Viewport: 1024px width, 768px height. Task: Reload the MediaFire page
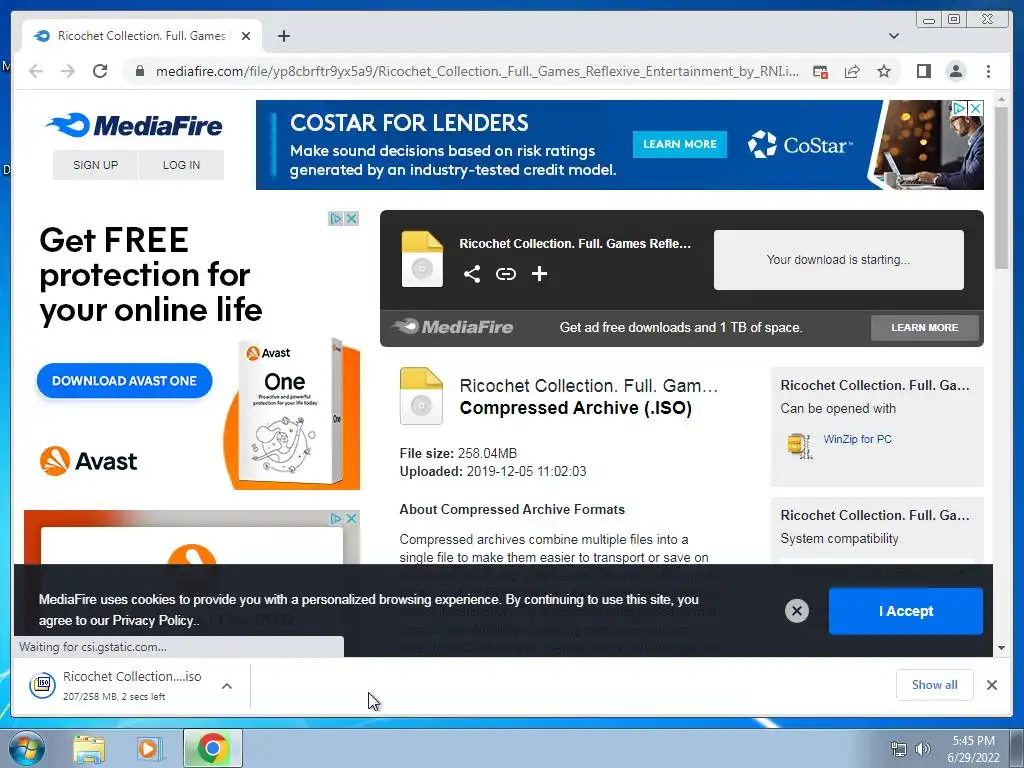[x=100, y=71]
